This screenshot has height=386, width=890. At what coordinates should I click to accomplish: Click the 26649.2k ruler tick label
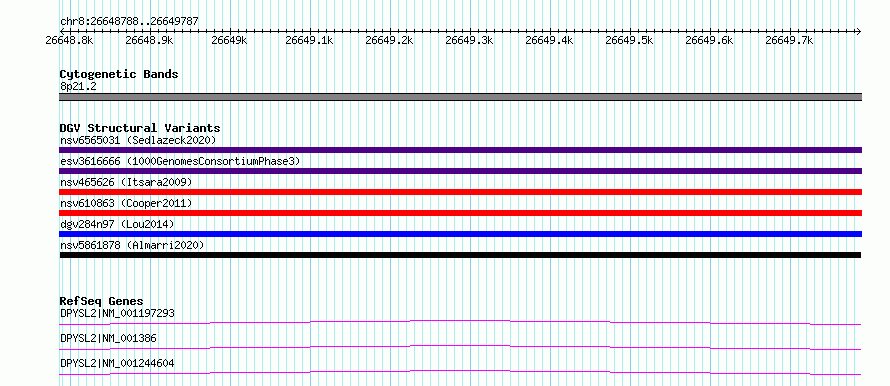389,40
